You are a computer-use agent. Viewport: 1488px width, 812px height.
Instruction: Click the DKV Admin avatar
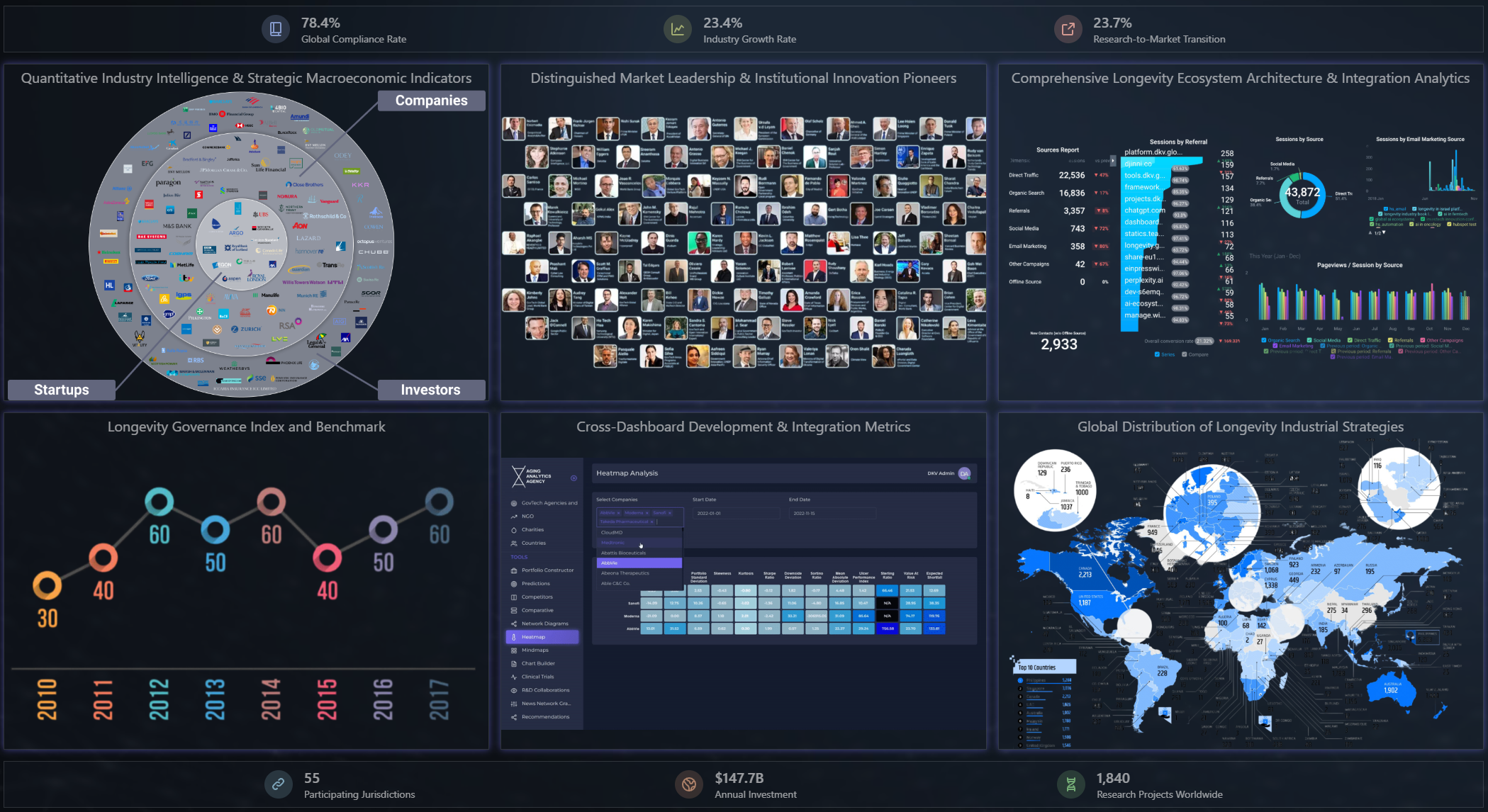[964, 473]
